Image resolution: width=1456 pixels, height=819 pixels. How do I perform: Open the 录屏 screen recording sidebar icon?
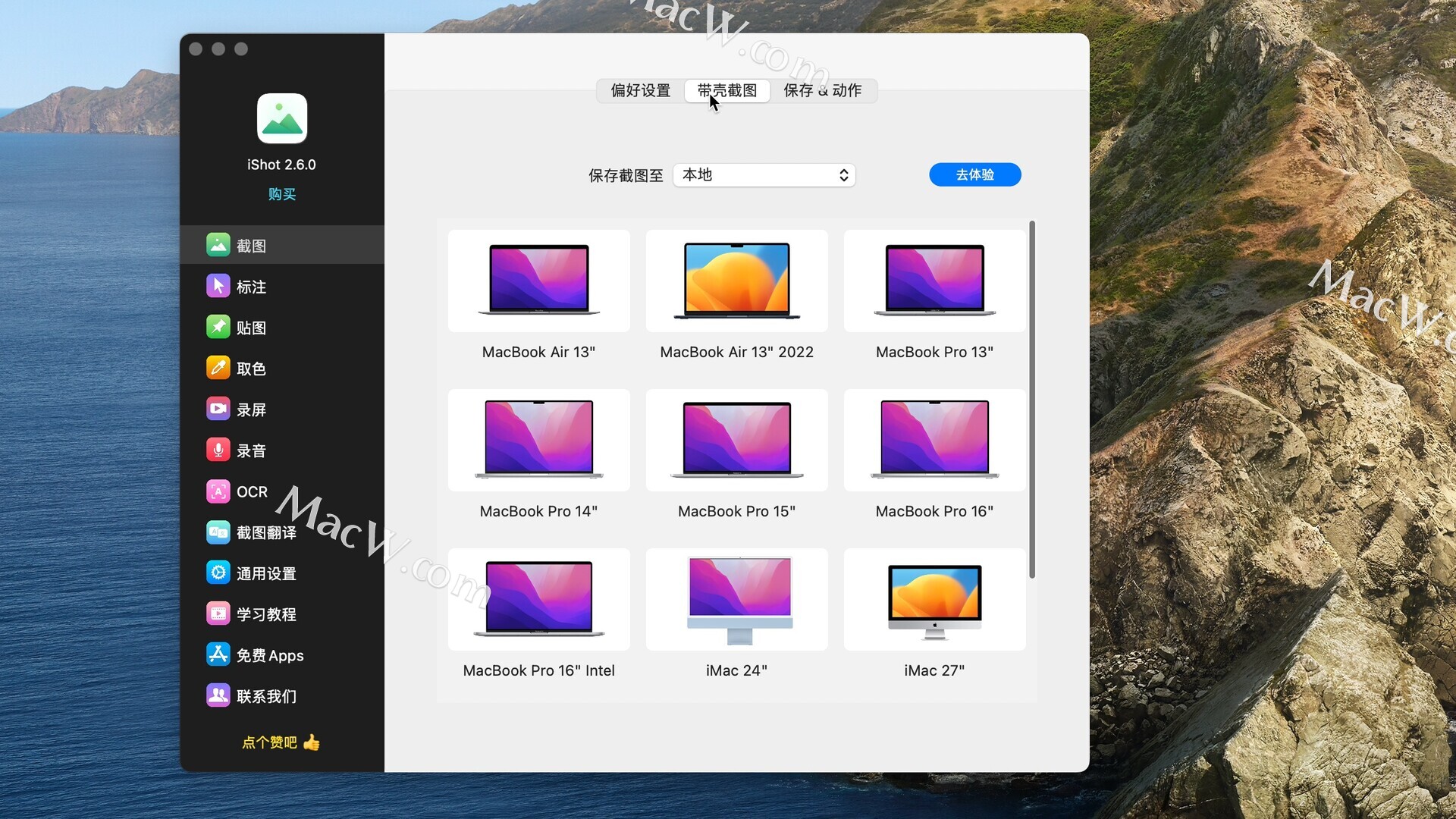pyautogui.click(x=218, y=409)
